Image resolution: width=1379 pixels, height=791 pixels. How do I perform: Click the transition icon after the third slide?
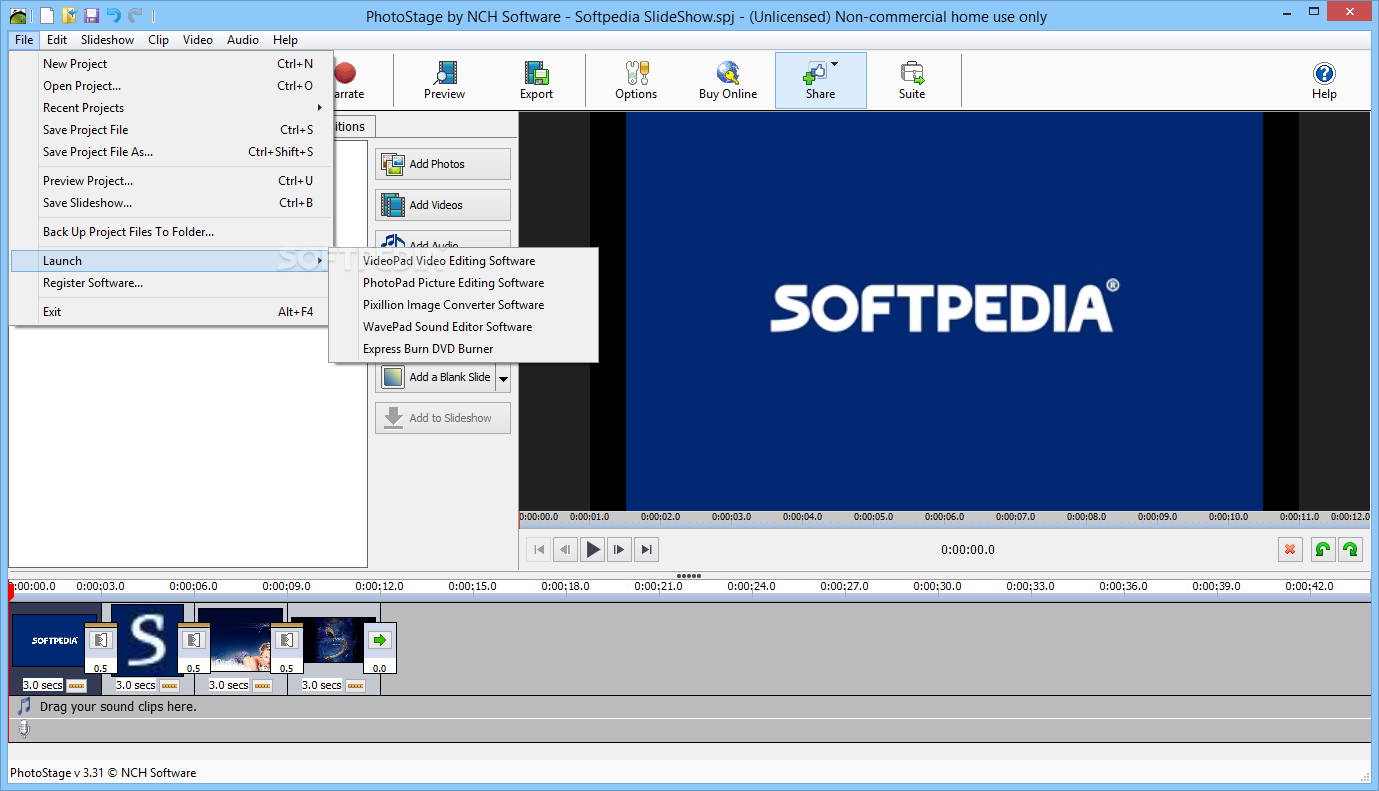pos(286,640)
